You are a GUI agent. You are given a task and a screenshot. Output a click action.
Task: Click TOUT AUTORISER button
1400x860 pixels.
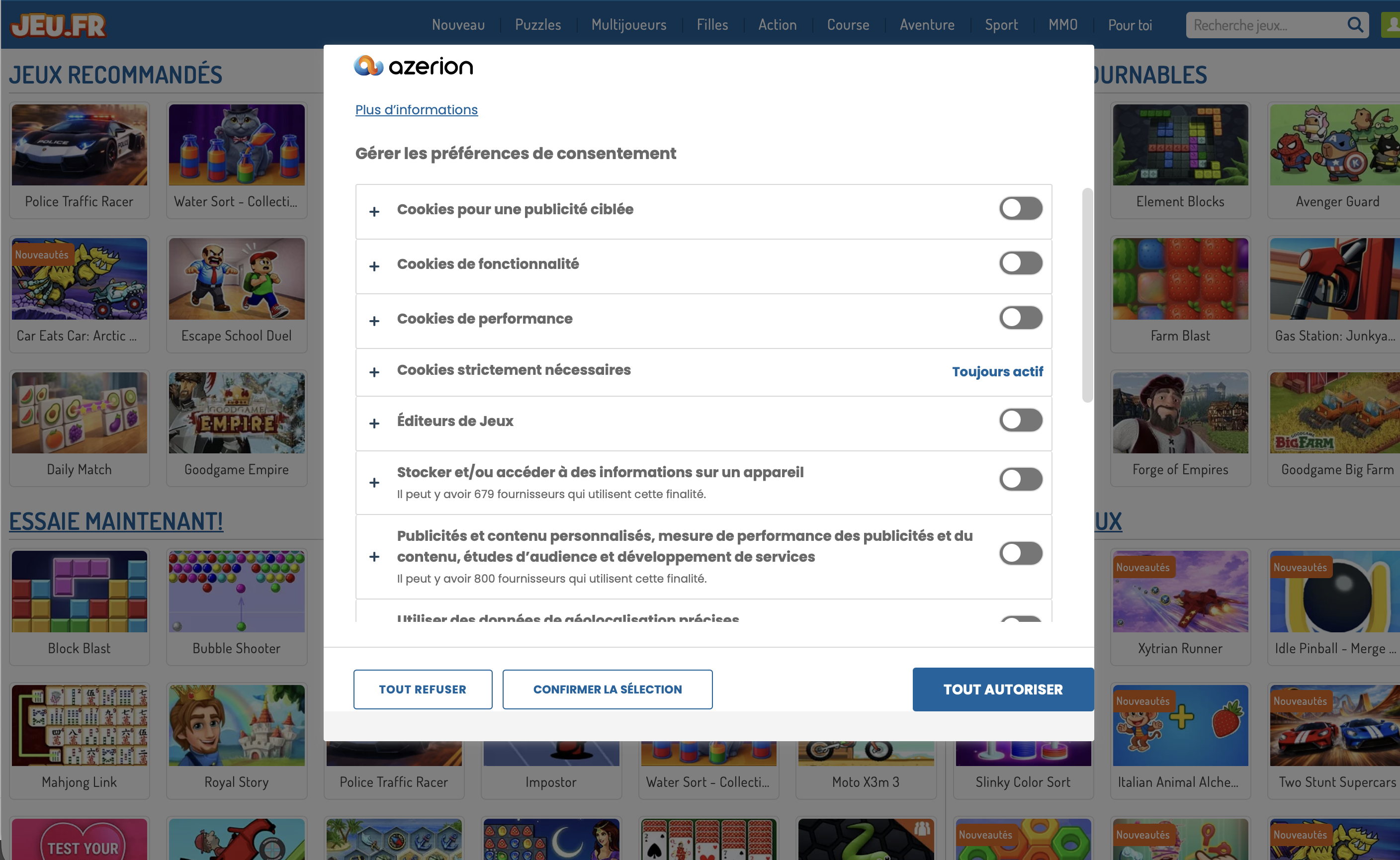[1003, 689]
